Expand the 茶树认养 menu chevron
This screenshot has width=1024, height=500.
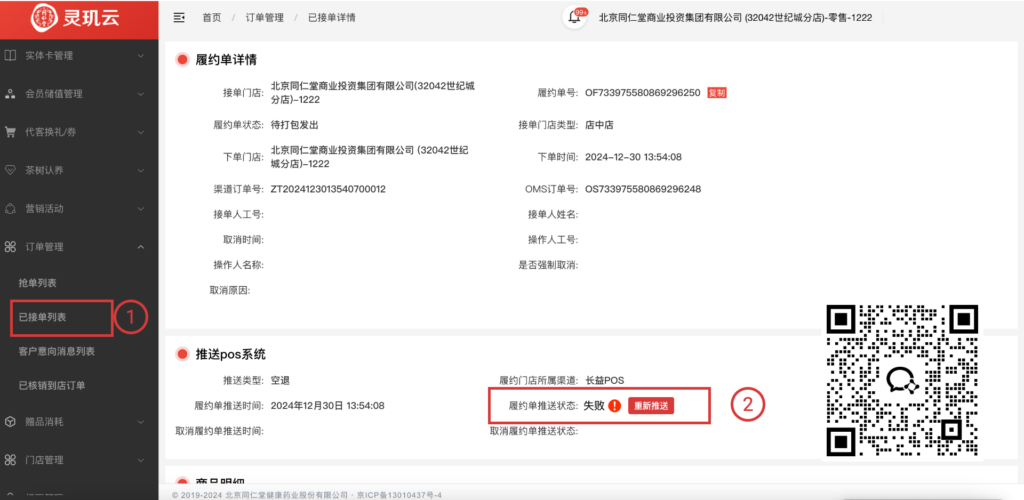point(140,170)
